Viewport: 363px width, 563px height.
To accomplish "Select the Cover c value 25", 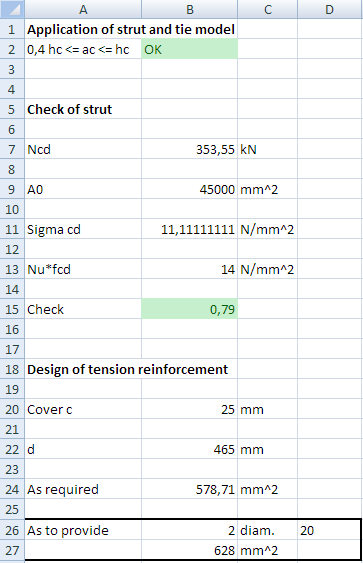I will point(190,409).
